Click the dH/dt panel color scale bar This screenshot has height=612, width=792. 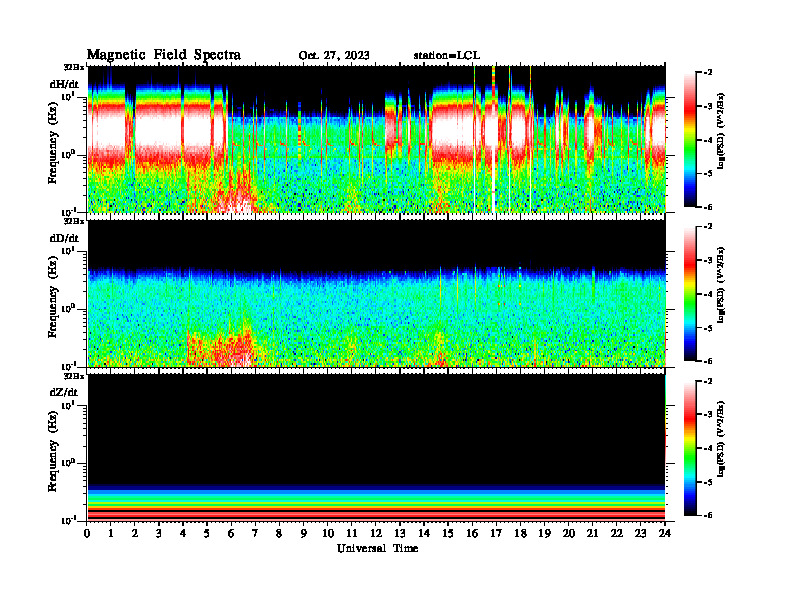click(690, 139)
